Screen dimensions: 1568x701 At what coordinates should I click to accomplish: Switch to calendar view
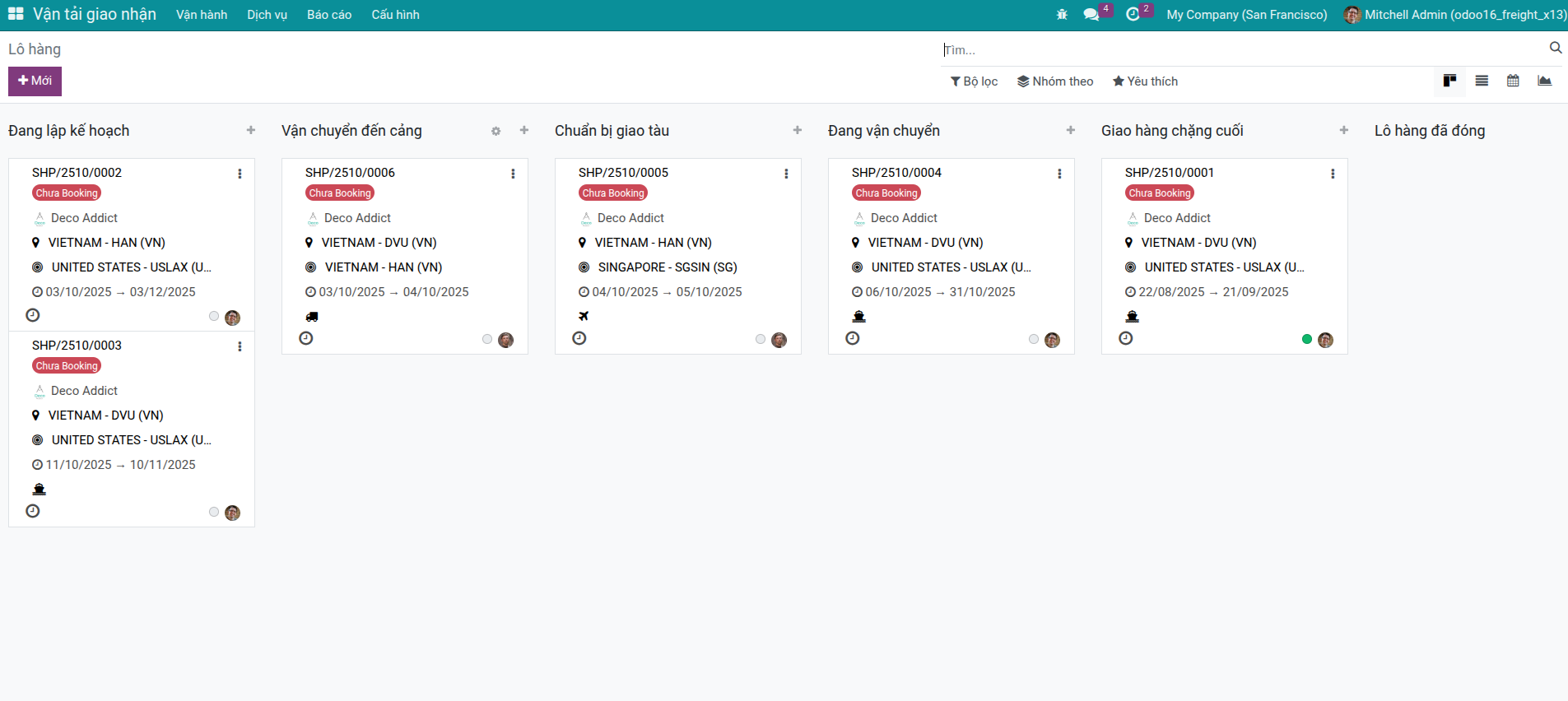[x=1513, y=81]
